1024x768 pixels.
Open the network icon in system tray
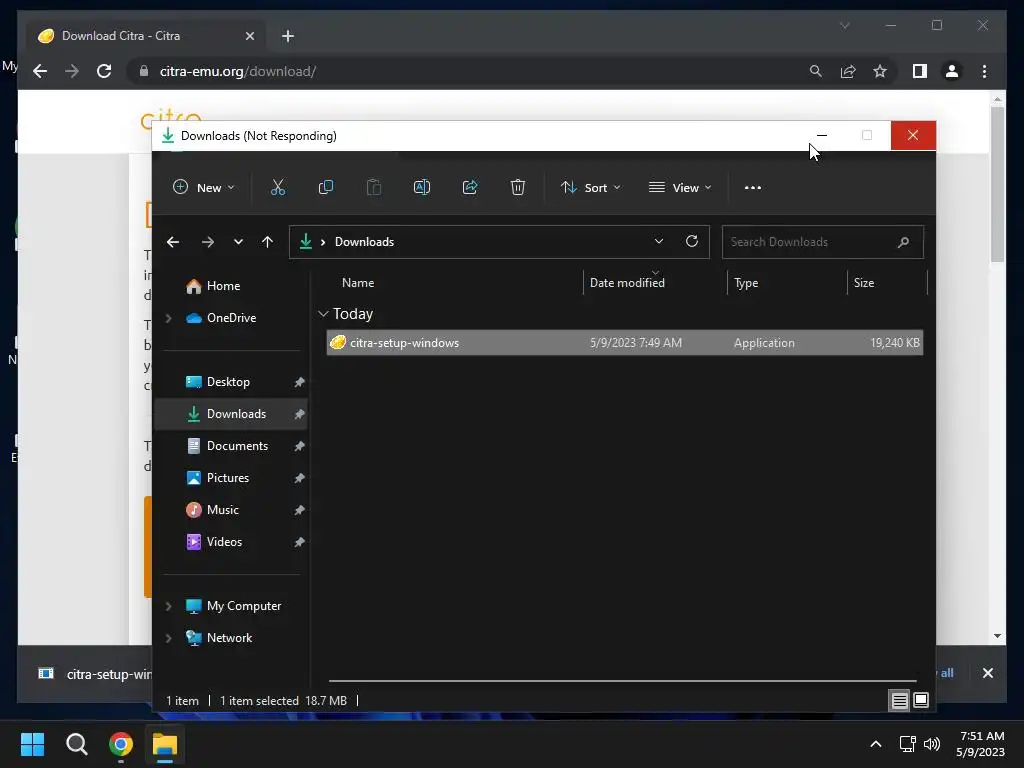pos(907,744)
